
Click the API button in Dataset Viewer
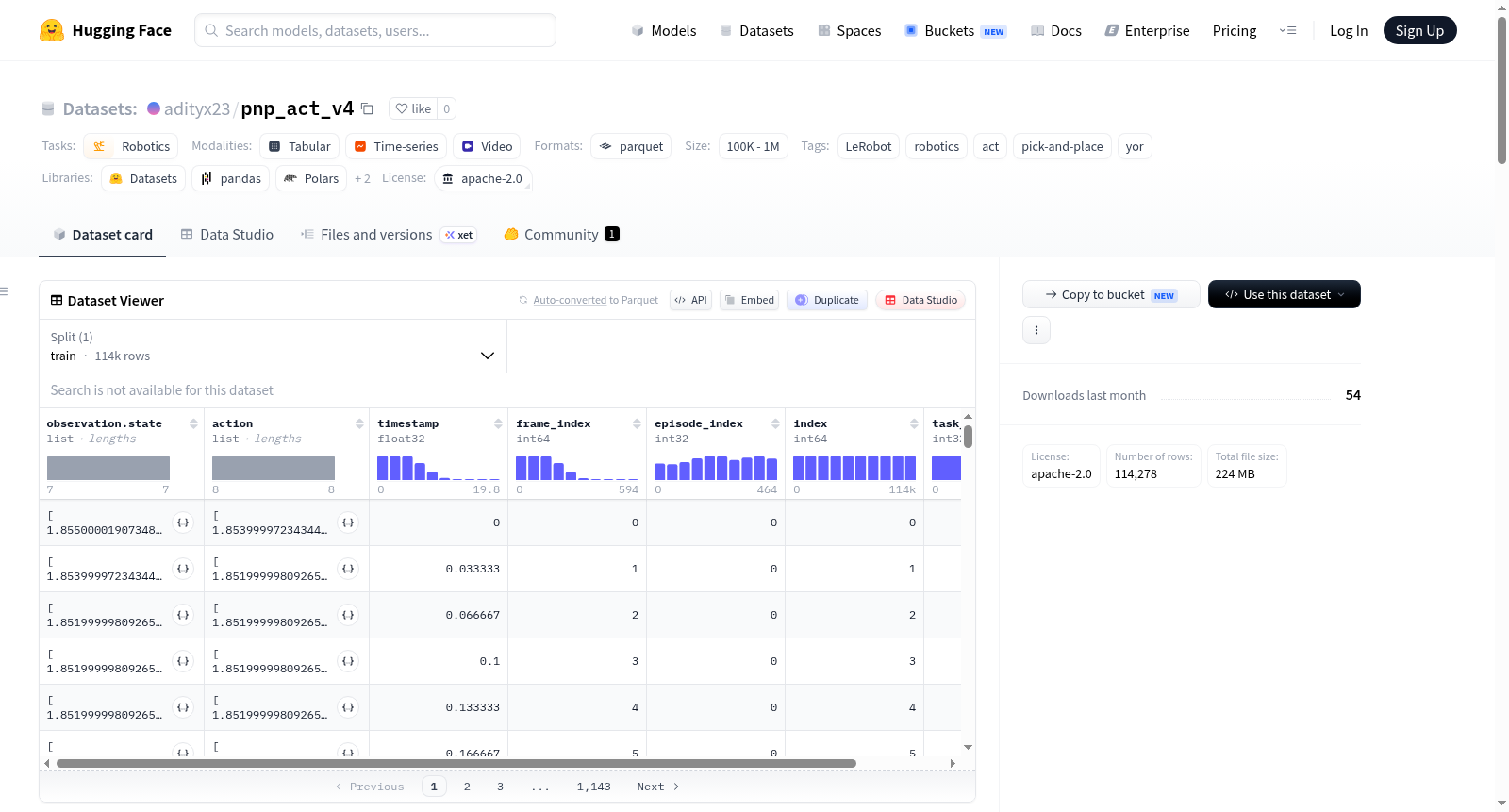point(690,300)
